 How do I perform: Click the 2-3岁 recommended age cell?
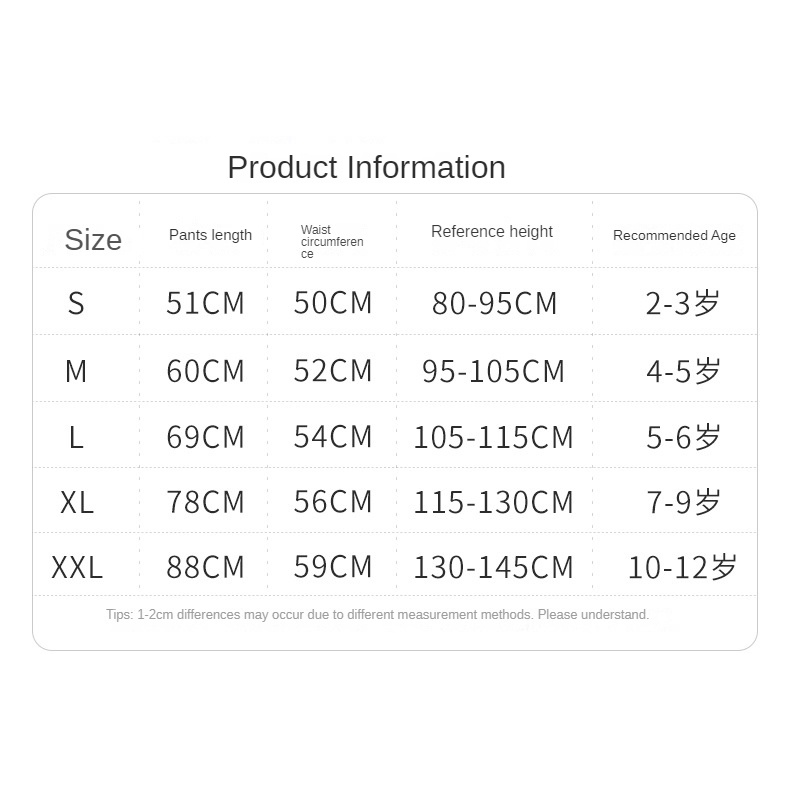pyautogui.click(x=683, y=303)
